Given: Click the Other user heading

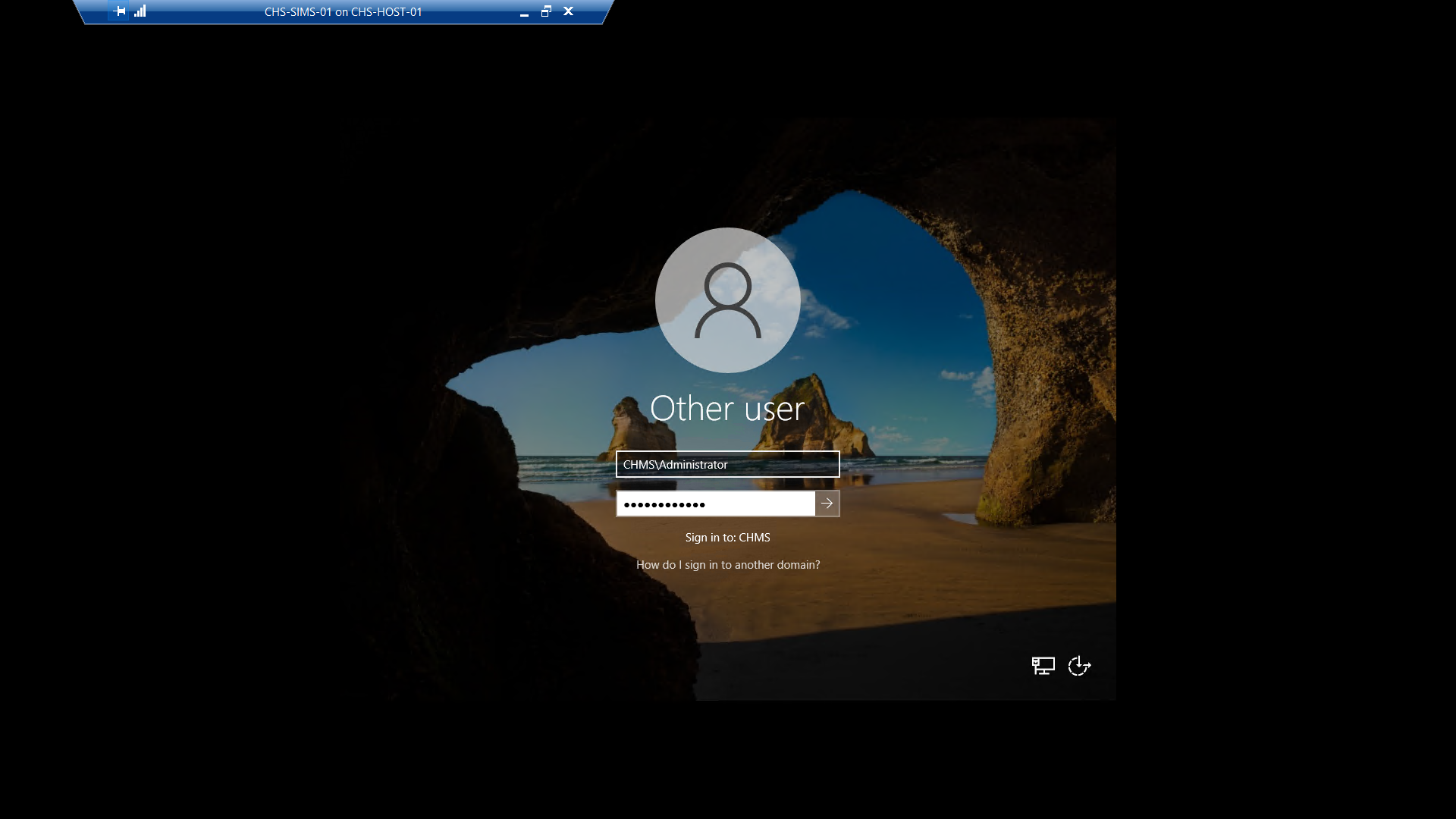Looking at the screenshot, I should [727, 409].
